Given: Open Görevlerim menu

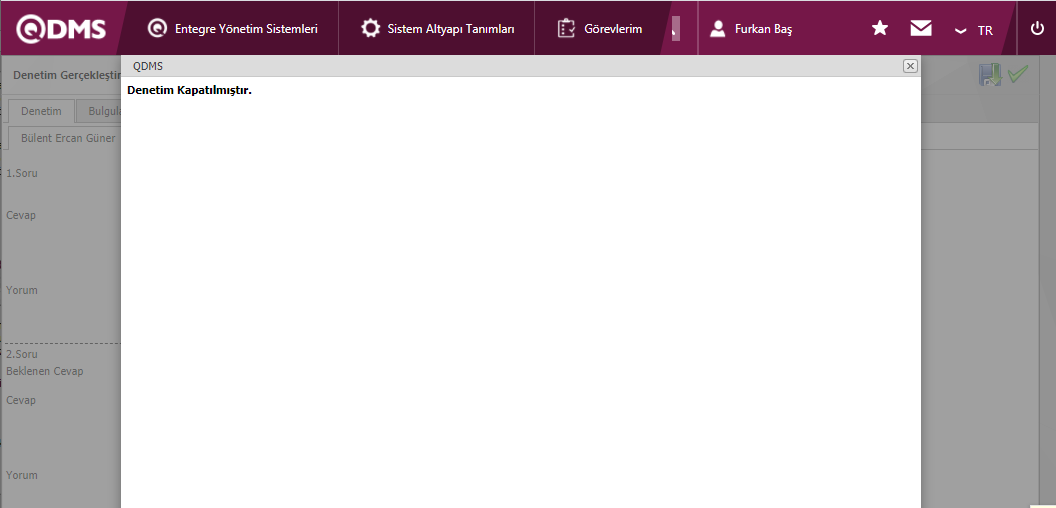Looking at the screenshot, I should pyautogui.click(x=599, y=29).
